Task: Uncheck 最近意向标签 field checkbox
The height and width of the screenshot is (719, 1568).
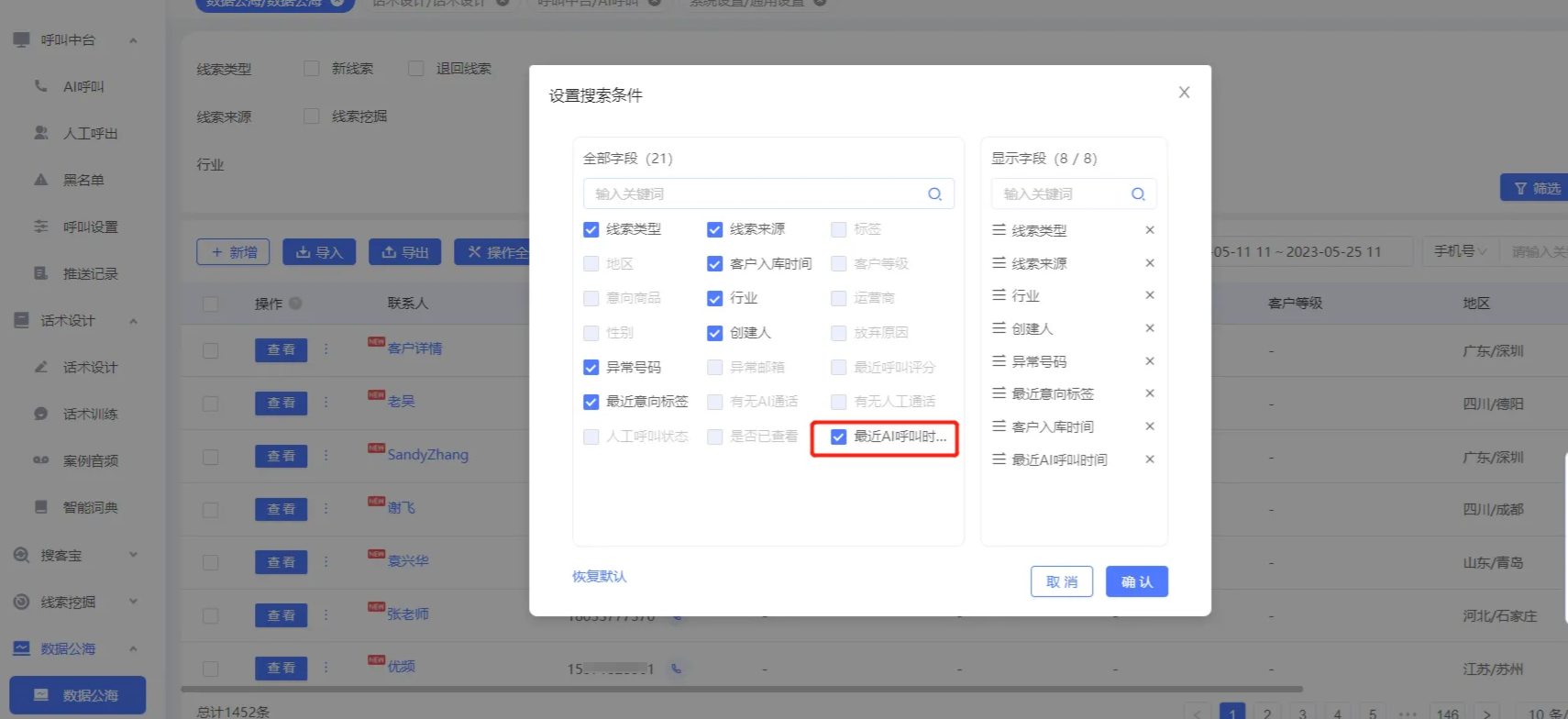Action: coord(591,402)
